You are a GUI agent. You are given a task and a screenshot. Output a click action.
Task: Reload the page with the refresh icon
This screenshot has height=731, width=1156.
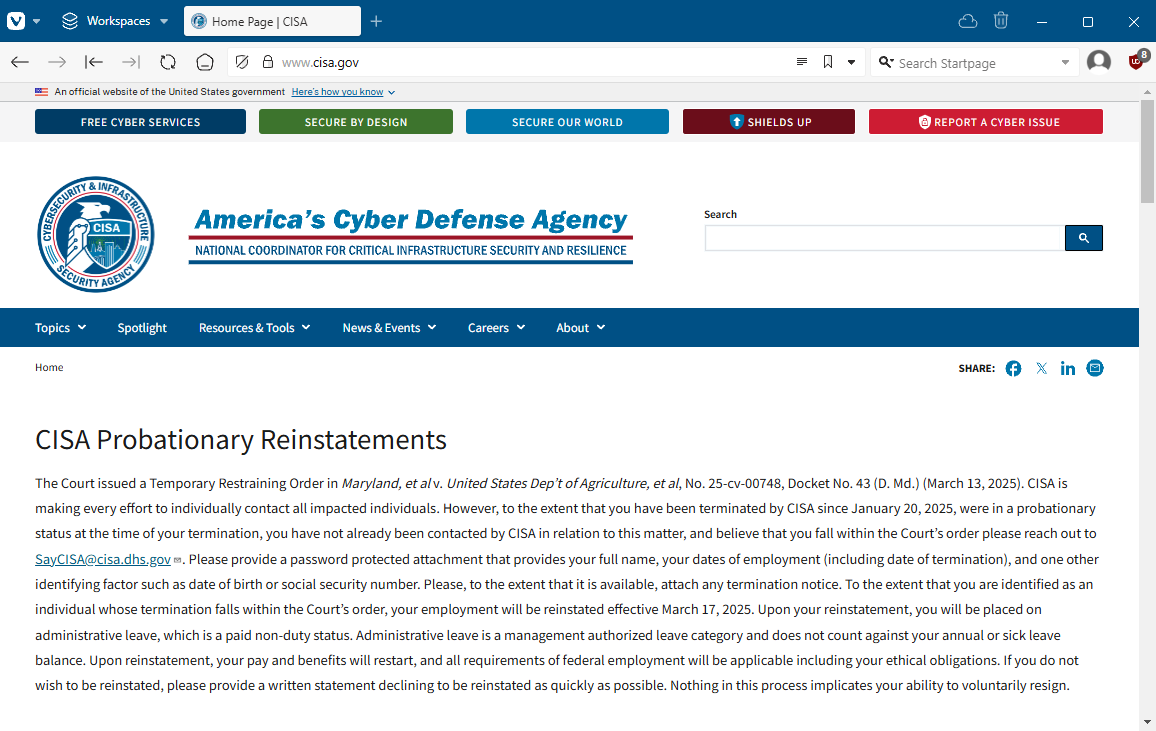(x=168, y=63)
